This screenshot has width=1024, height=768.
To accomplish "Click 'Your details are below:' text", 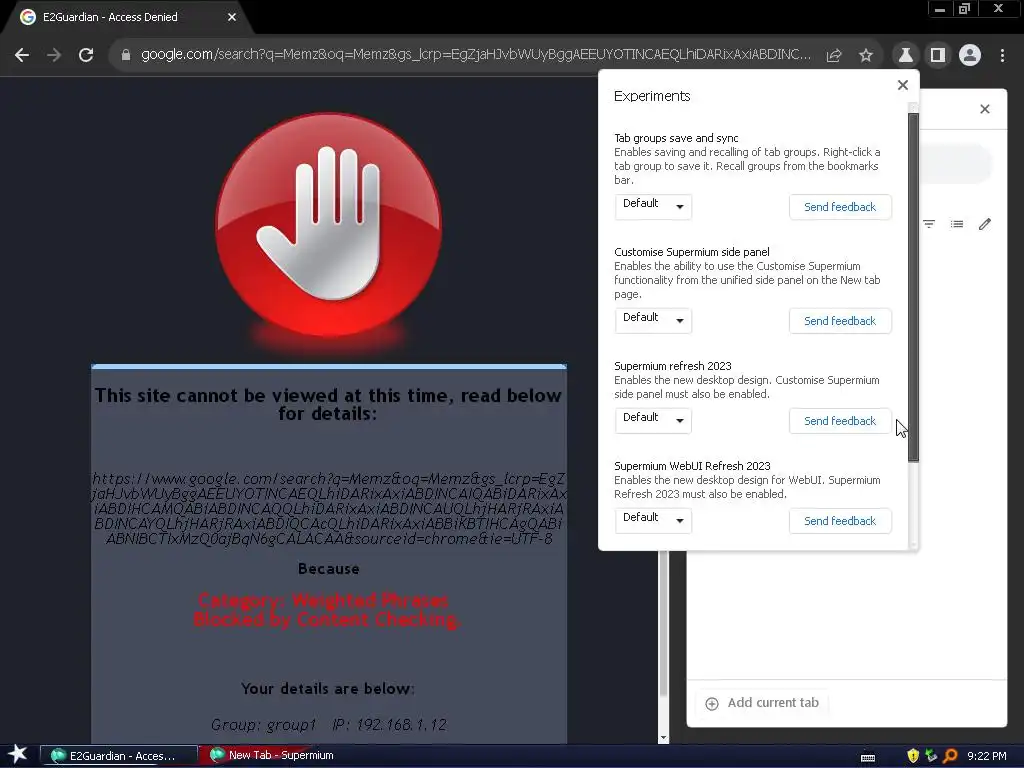I will 328,688.
